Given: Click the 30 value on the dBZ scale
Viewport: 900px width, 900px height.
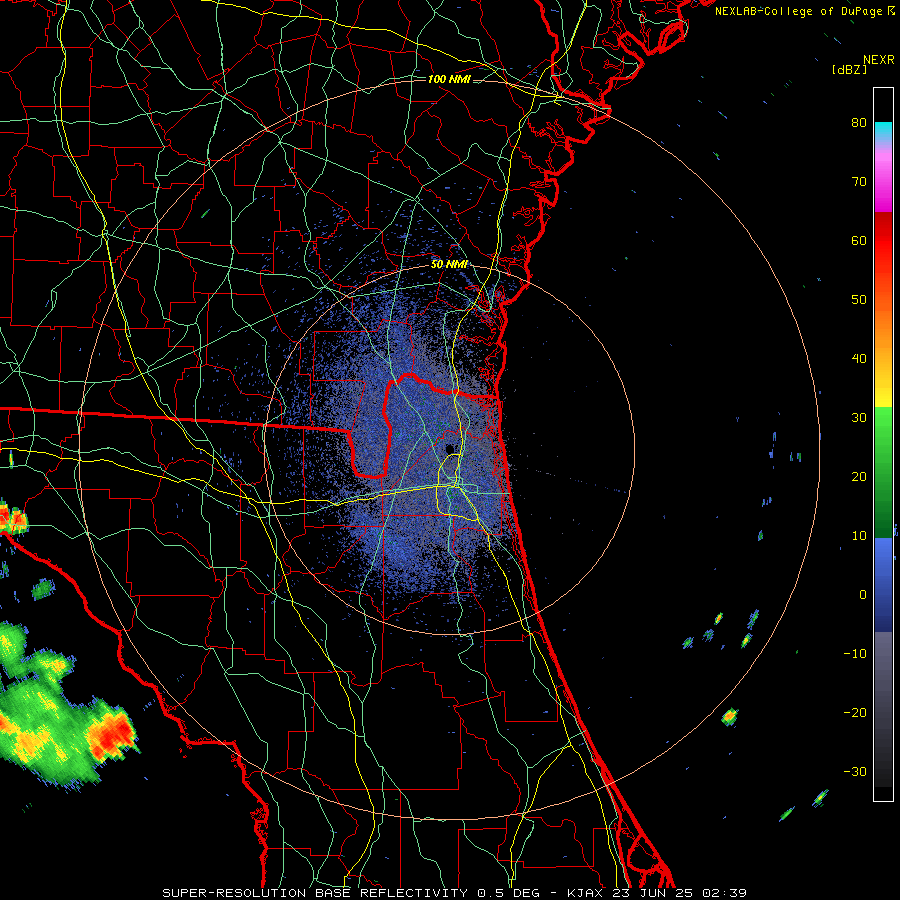Looking at the screenshot, I should [x=859, y=418].
